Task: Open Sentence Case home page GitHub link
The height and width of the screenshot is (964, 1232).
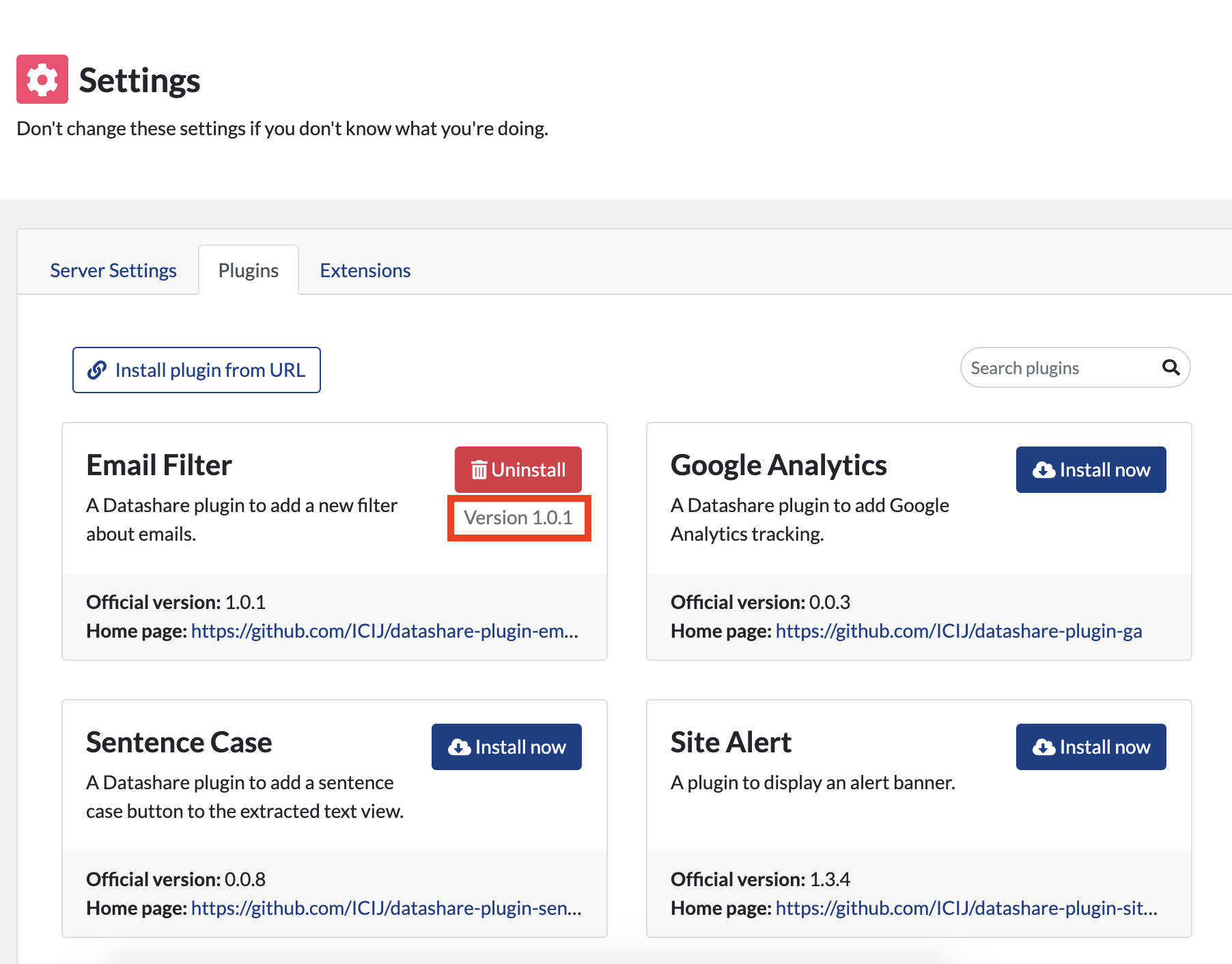Action: [x=387, y=908]
